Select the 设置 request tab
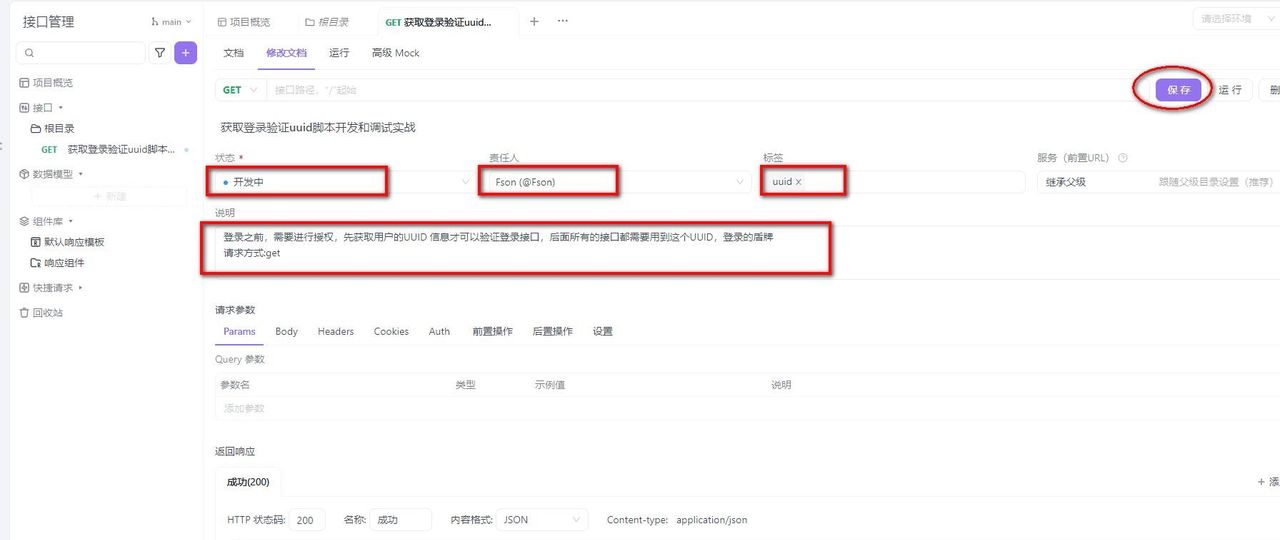 (x=602, y=331)
